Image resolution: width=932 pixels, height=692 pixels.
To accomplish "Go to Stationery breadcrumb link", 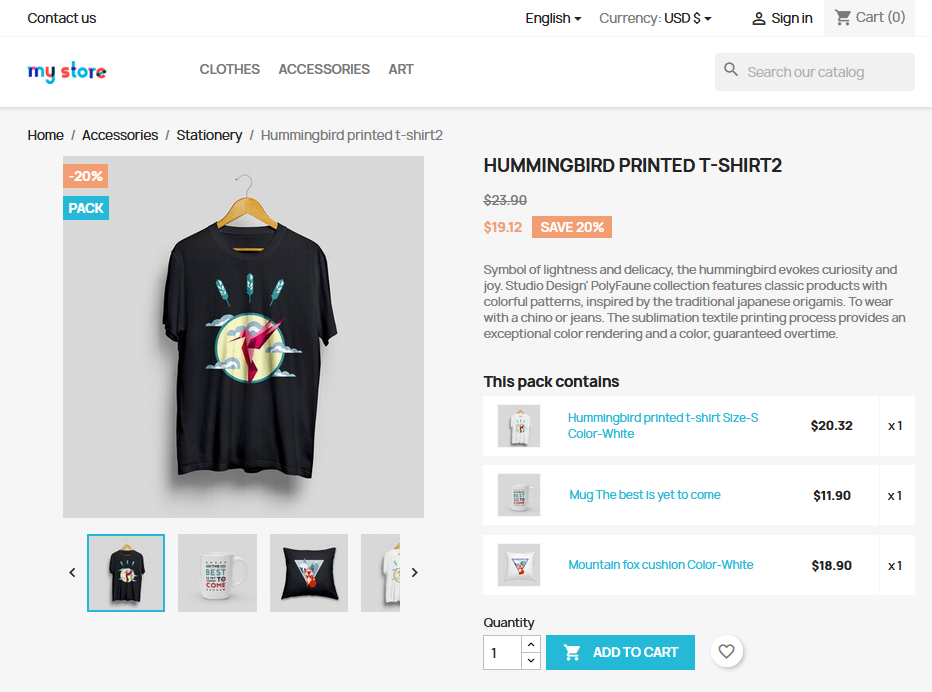I will click(209, 136).
